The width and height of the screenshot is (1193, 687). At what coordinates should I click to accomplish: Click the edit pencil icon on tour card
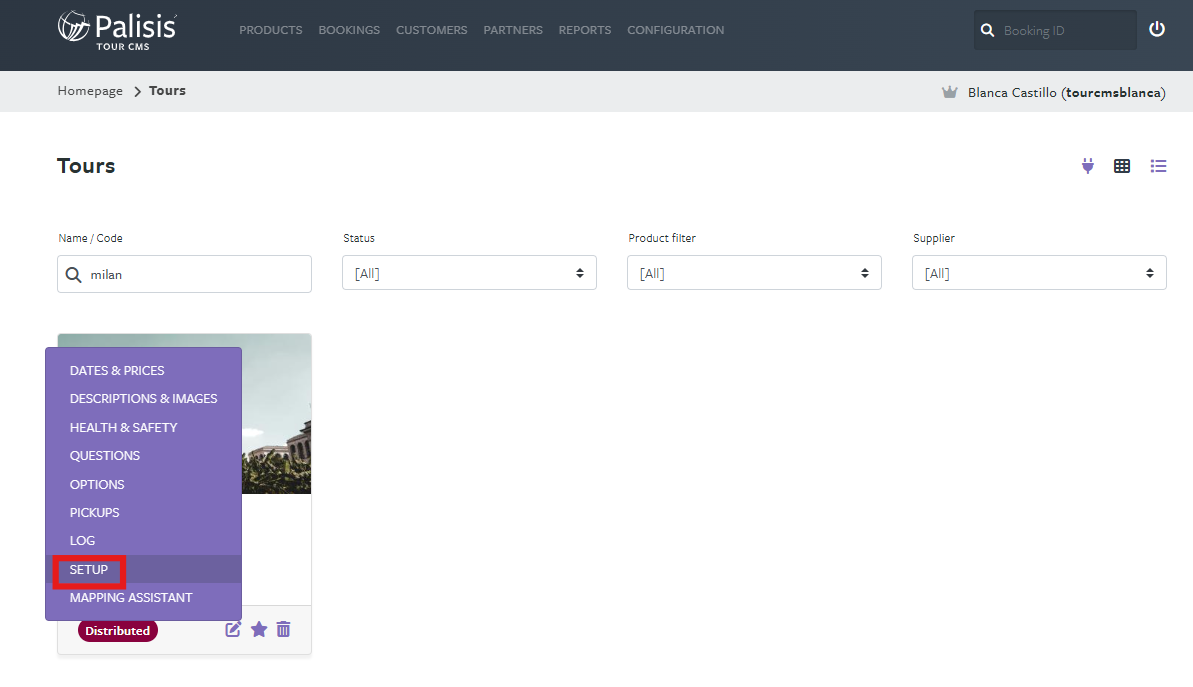click(x=233, y=629)
